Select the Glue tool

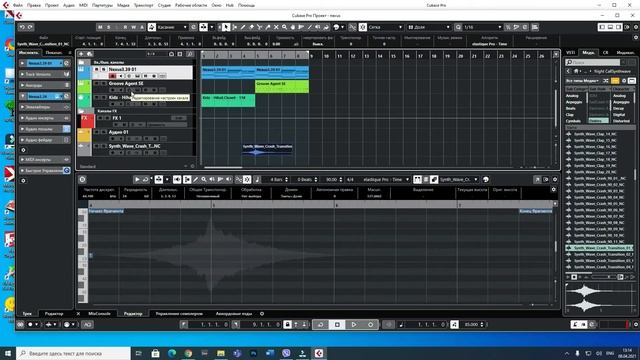268,27
